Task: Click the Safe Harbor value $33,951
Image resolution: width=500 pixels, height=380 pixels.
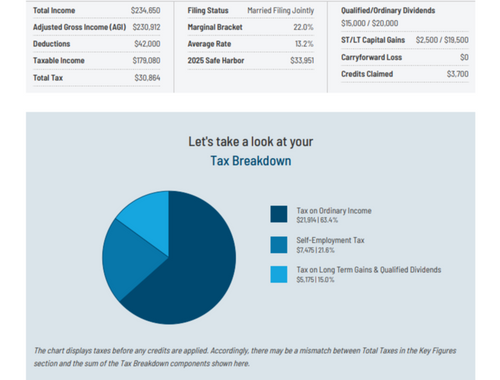Action: [302, 60]
